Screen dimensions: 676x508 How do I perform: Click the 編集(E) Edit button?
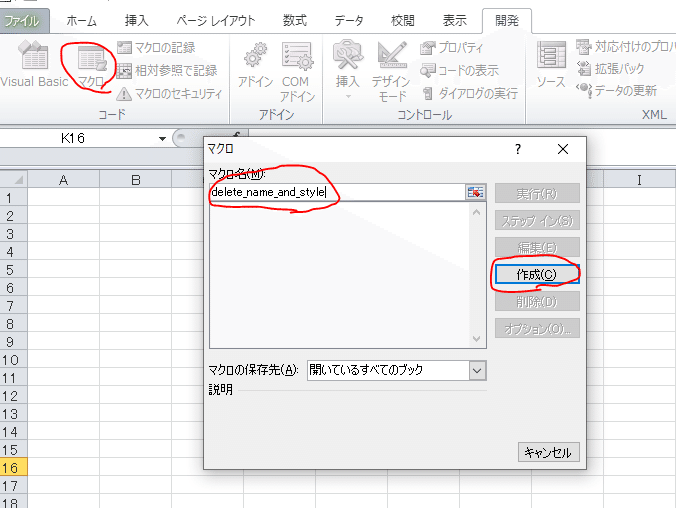click(537, 248)
